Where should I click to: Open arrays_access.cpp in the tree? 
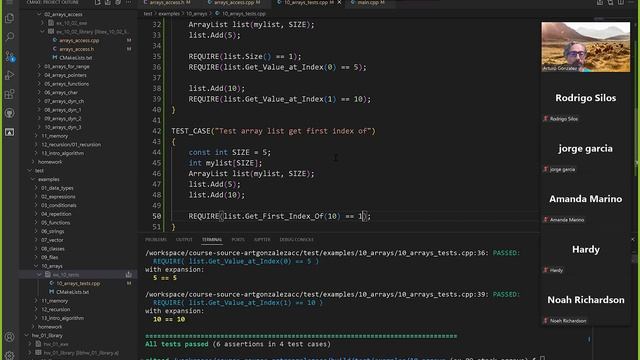(x=79, y=40)
